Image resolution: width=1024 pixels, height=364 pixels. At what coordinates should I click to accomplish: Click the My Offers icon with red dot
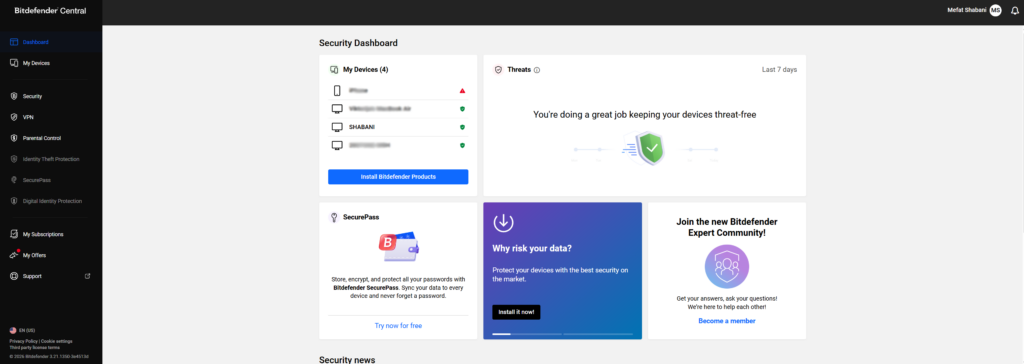14,254
